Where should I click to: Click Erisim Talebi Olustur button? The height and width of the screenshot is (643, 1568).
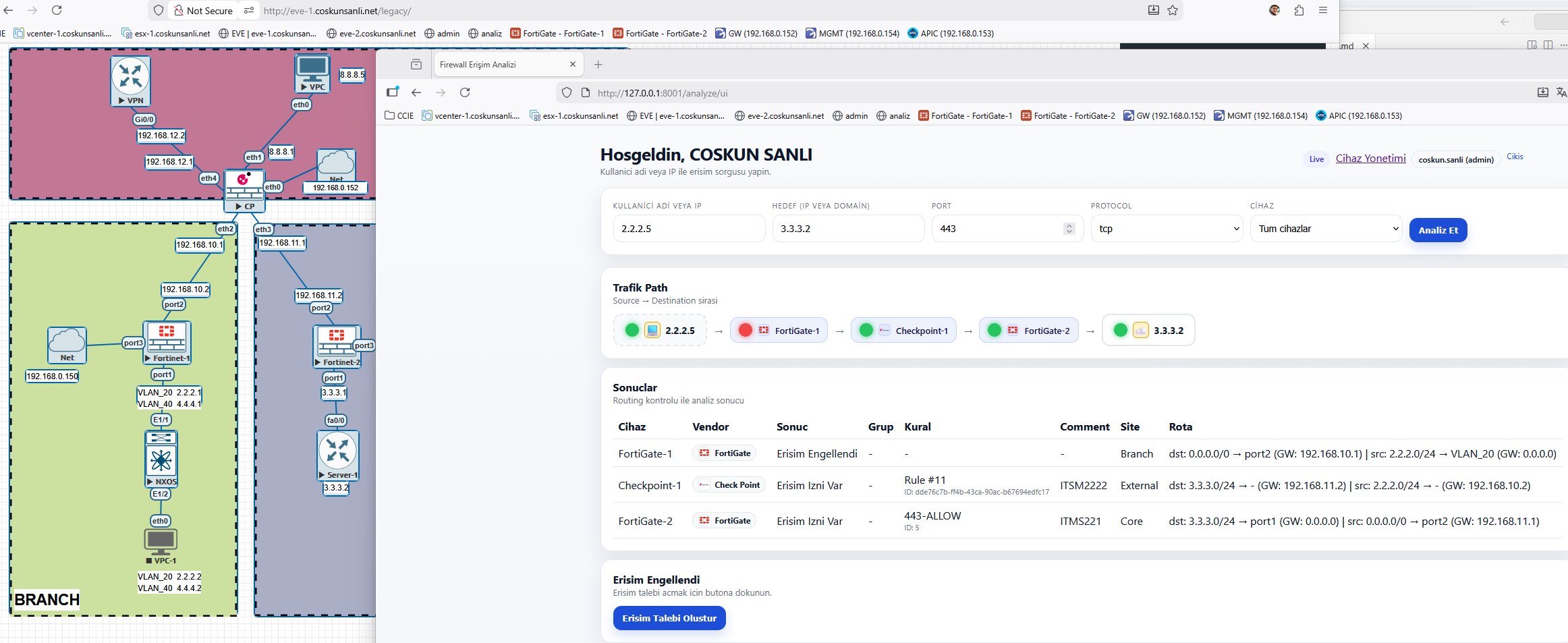(669, 618)
